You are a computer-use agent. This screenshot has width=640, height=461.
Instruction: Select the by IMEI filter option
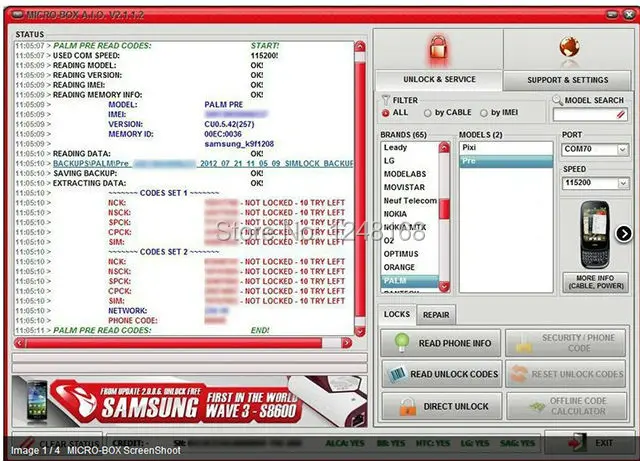(x=484, y=113)
